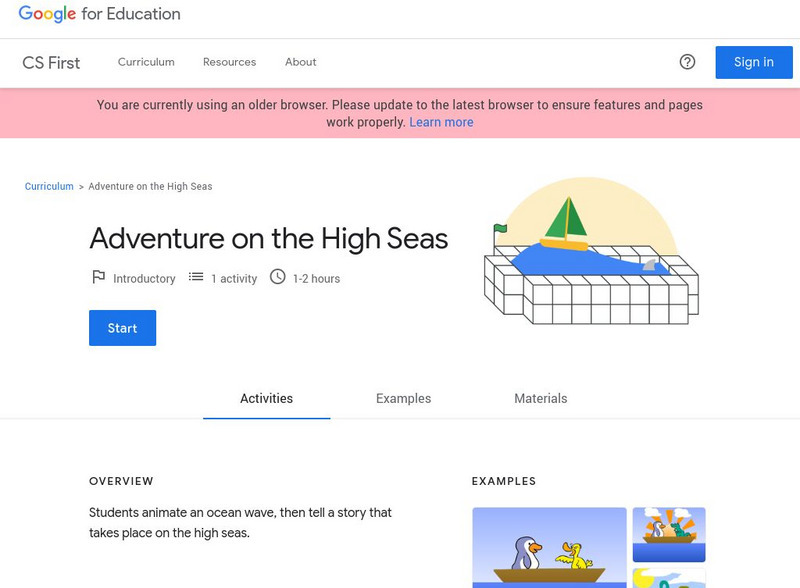Go to the About page
Image resolution: width=800 pixels, height=588 pixels.
(x=300, y=62)
